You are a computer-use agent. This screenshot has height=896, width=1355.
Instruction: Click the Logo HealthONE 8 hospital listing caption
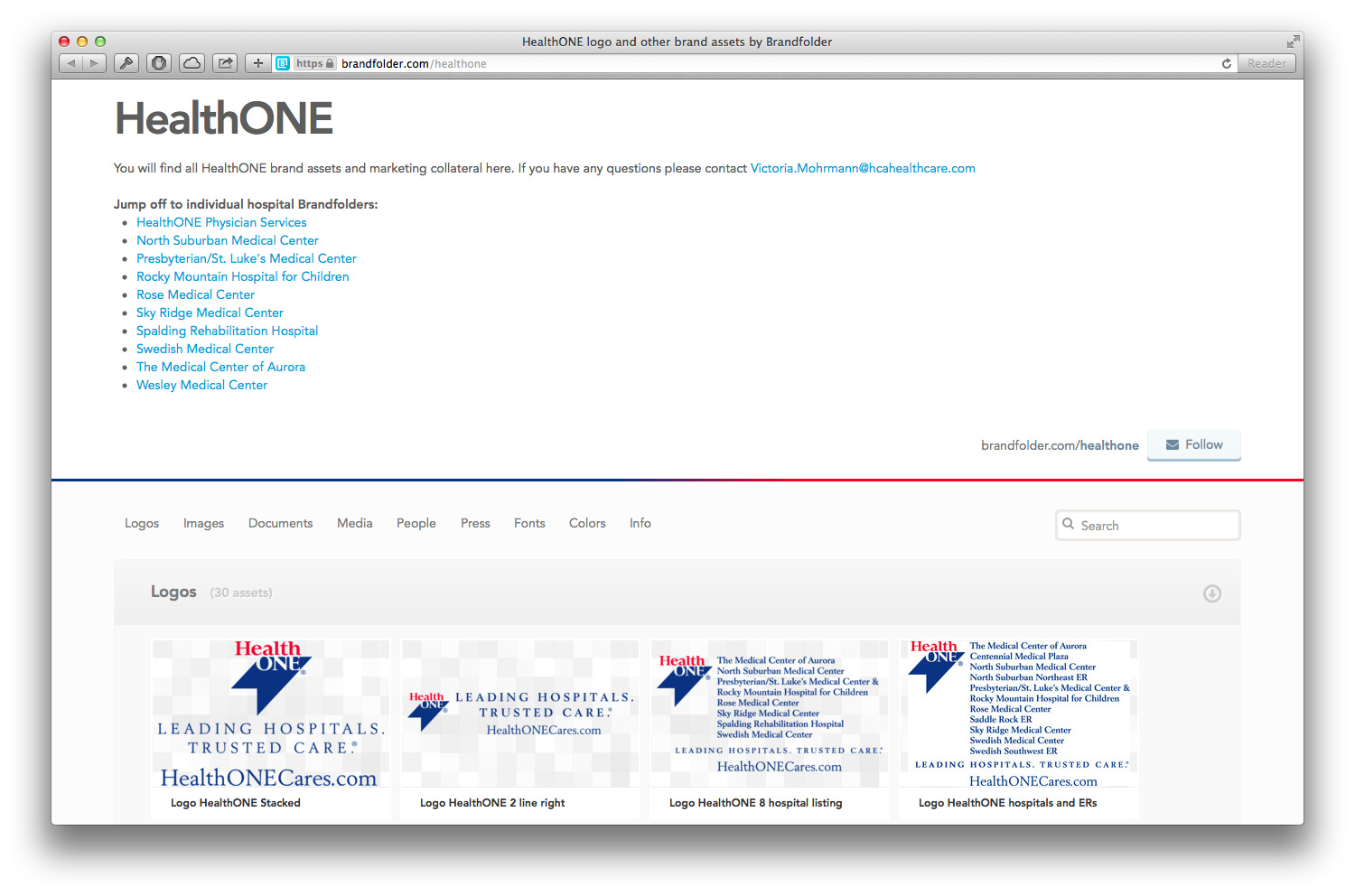pyautogui.click(x=755, y=803)
